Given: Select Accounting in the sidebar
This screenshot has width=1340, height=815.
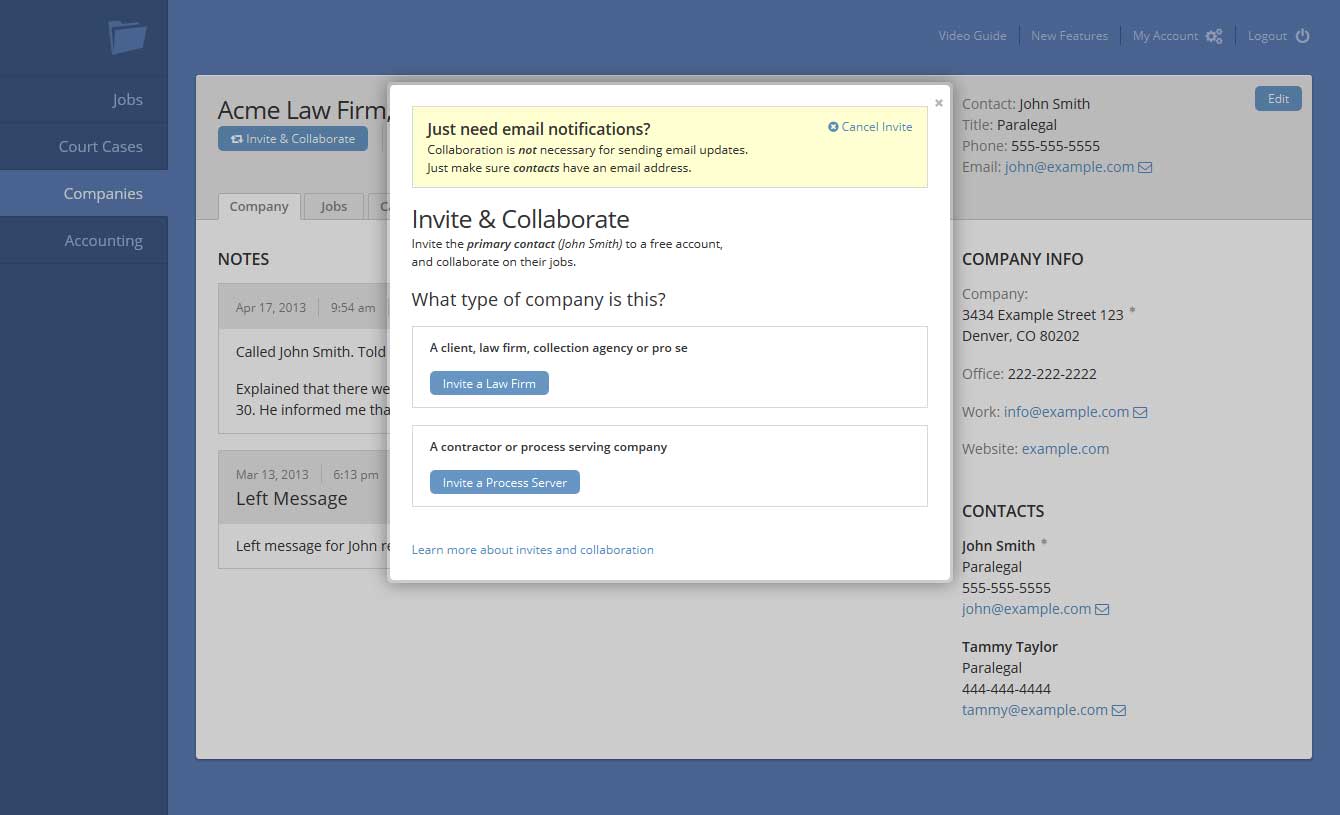Looking at the screenshot, I should coord(103,241).
